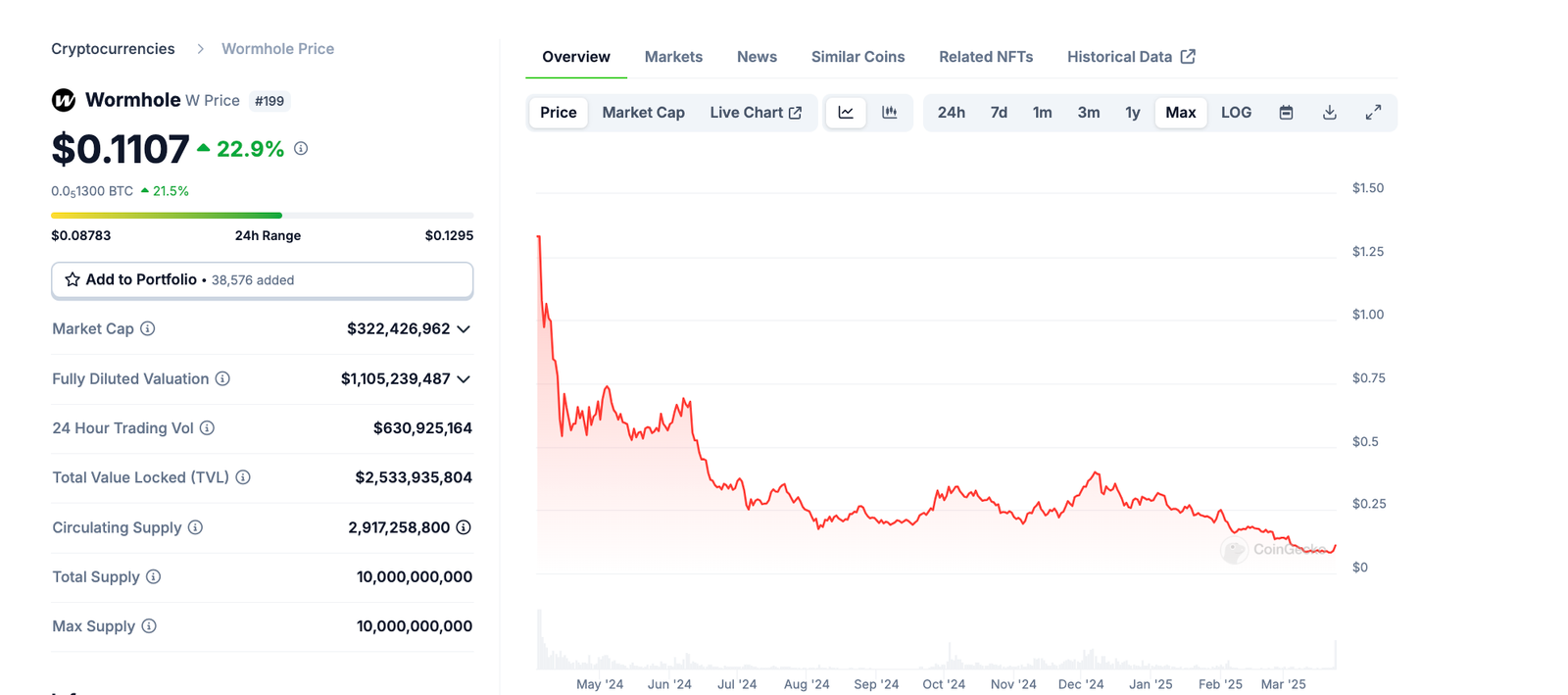Select the 7d time range
Viewport: 1568px width, 695px height.
999,113
